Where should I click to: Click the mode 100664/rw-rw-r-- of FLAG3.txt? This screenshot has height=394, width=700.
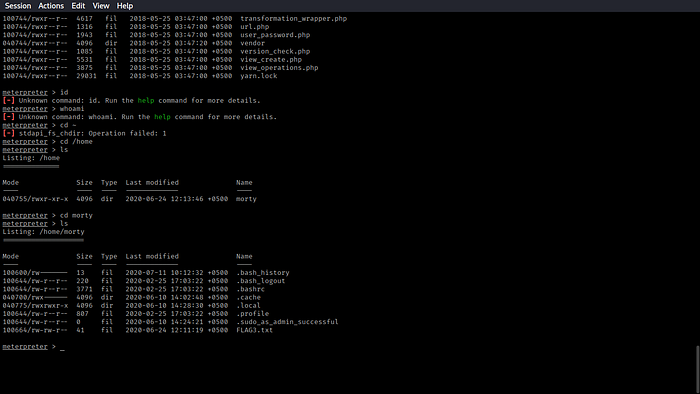[35, 330]
